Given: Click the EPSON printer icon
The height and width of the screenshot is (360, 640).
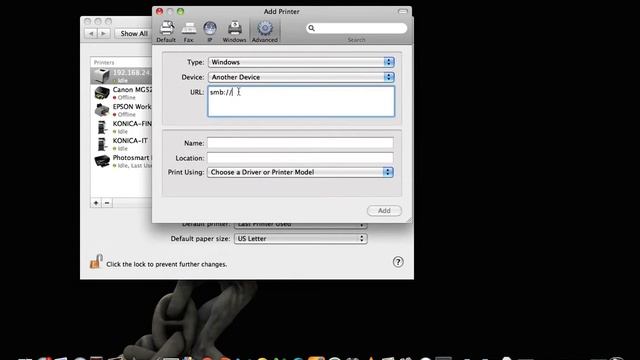Looking at the screenshot, I should point(102,110).
